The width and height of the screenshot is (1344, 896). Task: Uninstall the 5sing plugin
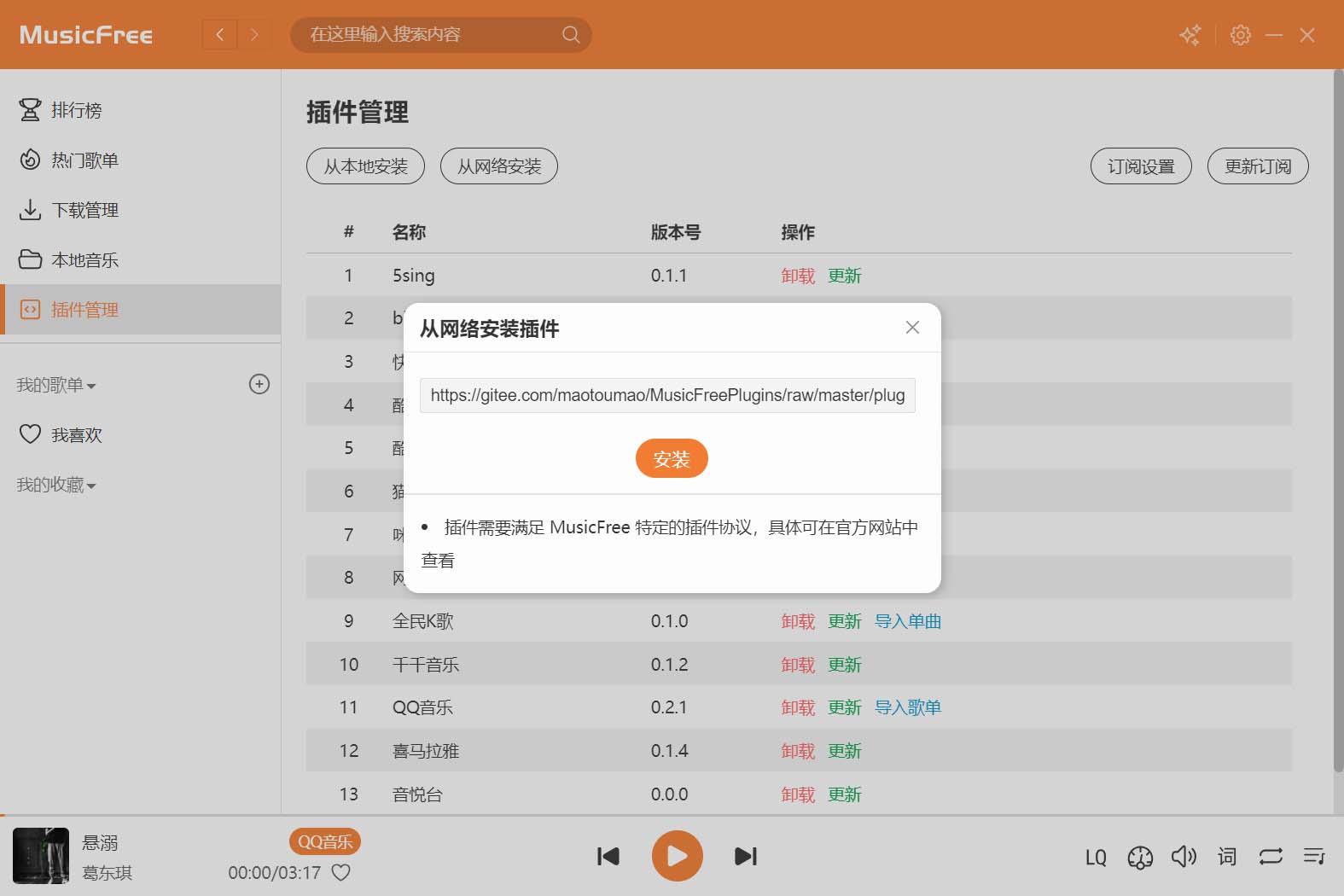coord(798,276)
